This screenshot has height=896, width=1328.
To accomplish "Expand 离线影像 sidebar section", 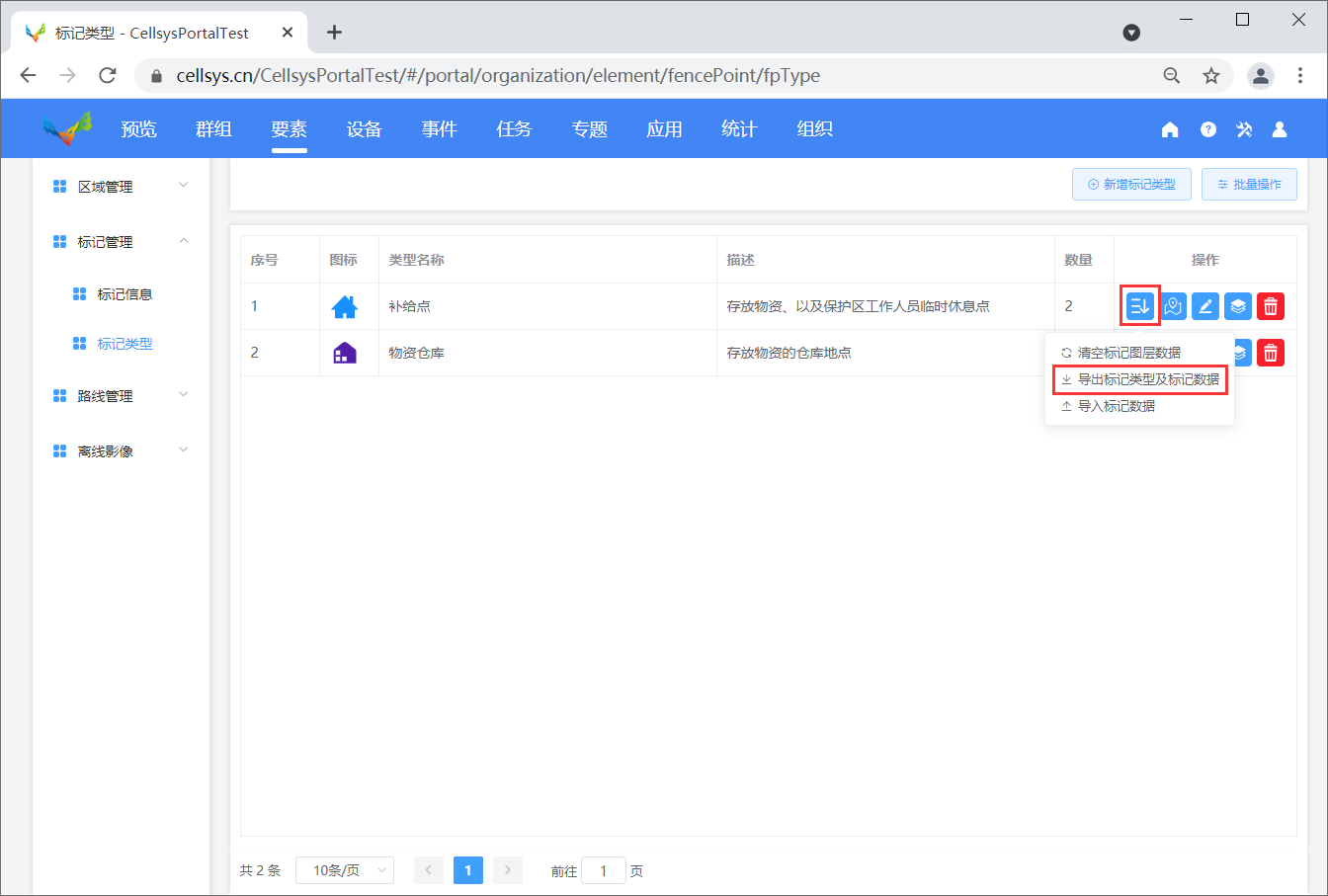I will pos(121,450).
